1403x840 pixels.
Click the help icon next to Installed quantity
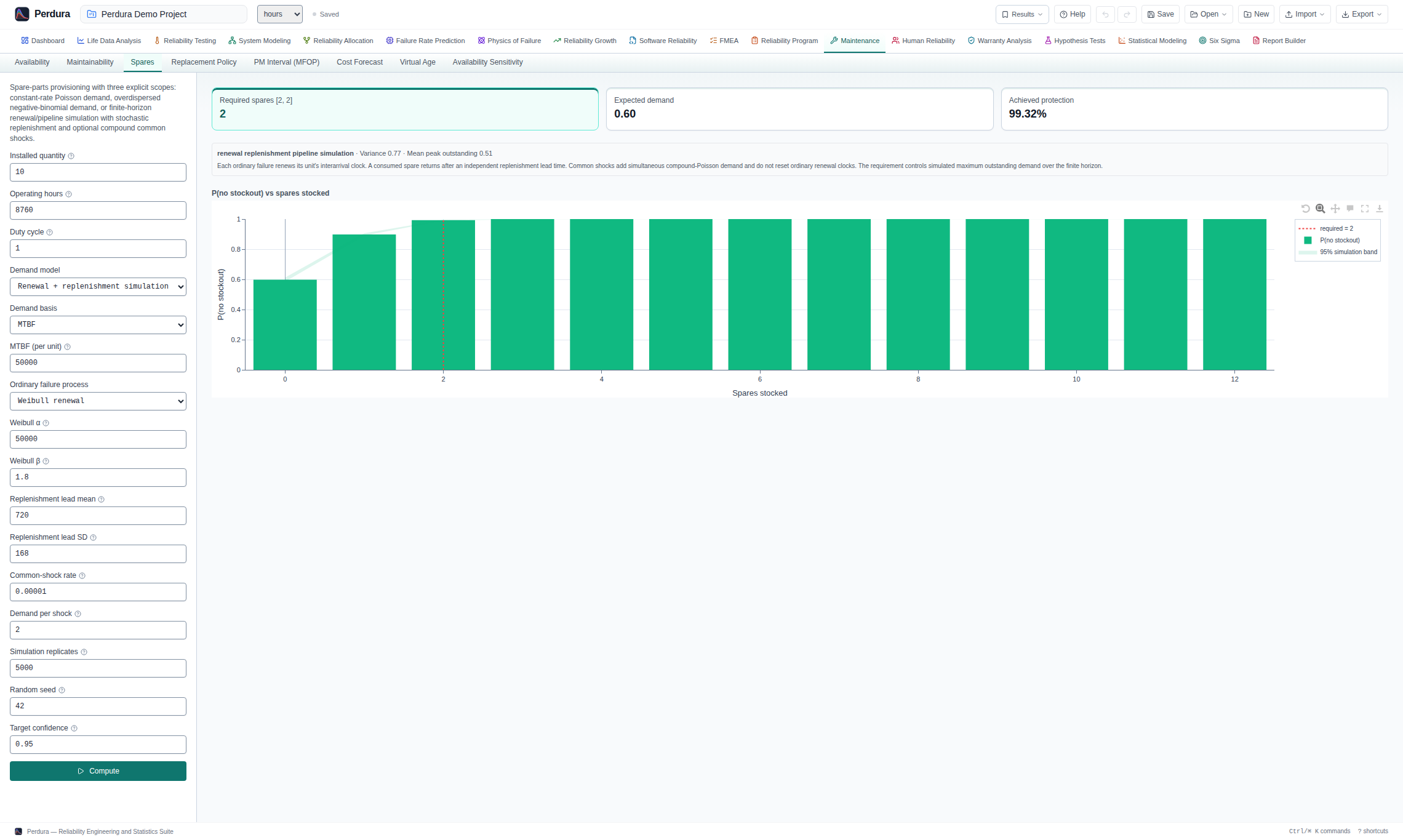tap(71, 156)
